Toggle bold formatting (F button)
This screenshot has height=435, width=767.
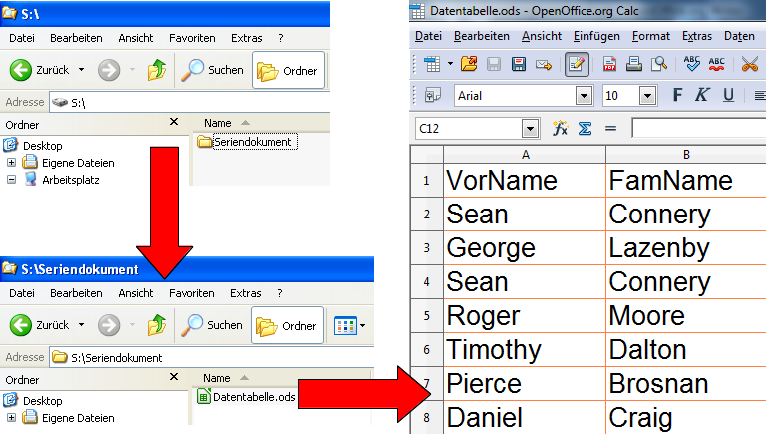click(x=677, y=96)
